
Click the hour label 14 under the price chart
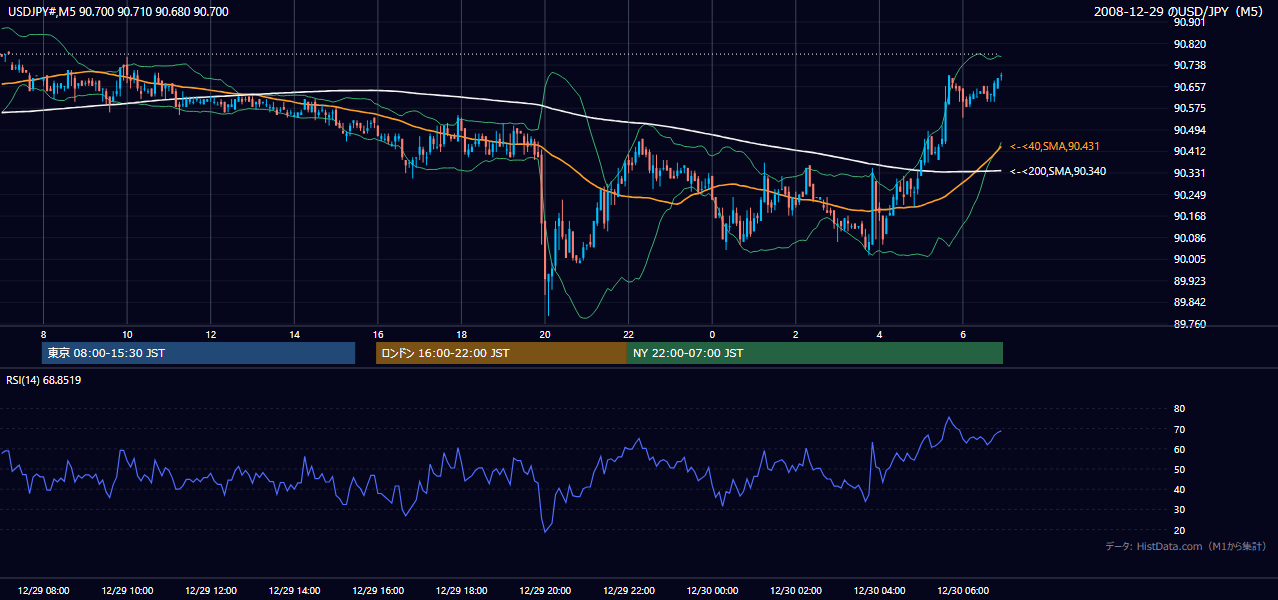[x=294, y=334]
